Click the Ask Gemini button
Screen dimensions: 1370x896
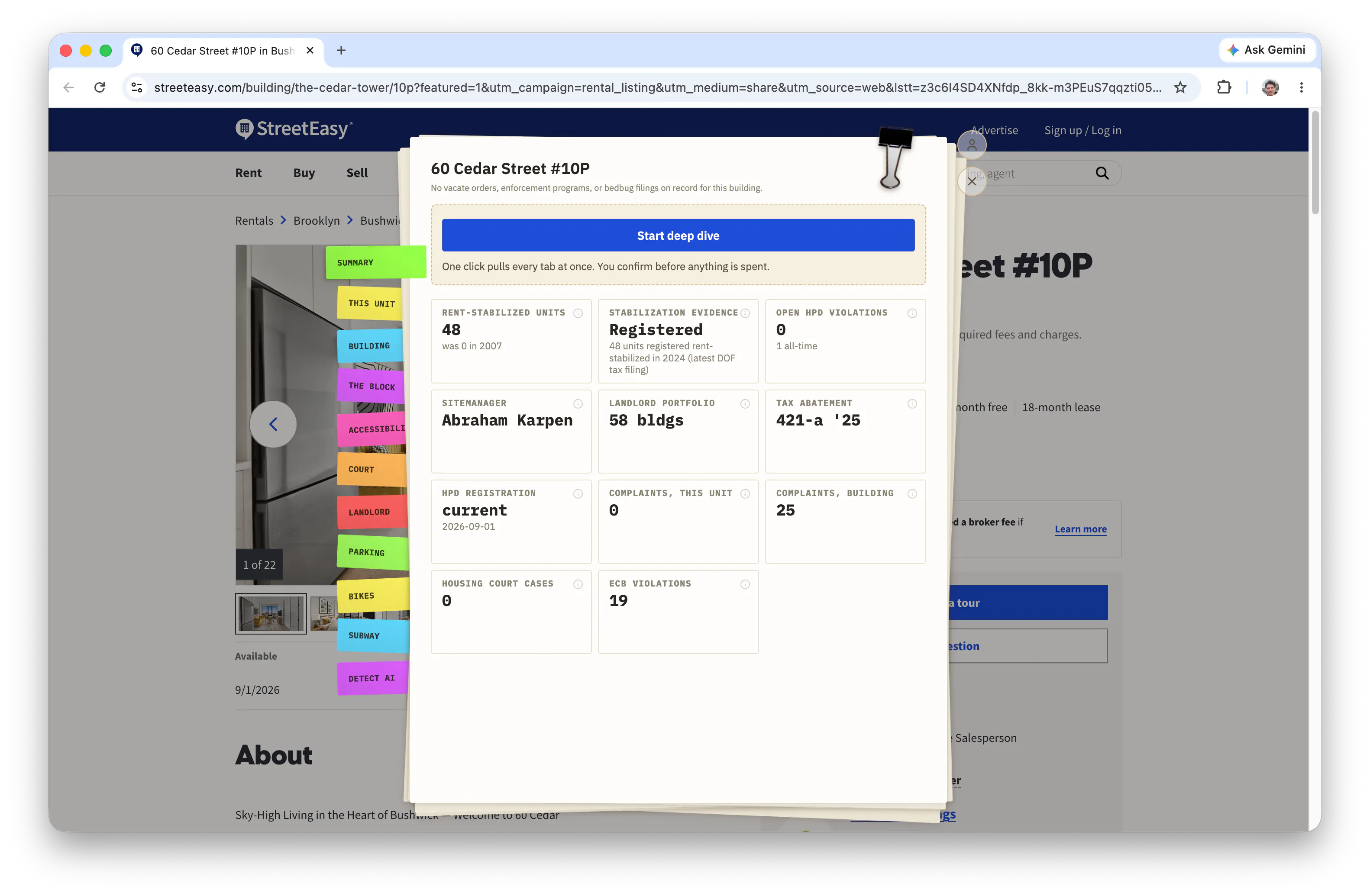[x=1267, y=50]
